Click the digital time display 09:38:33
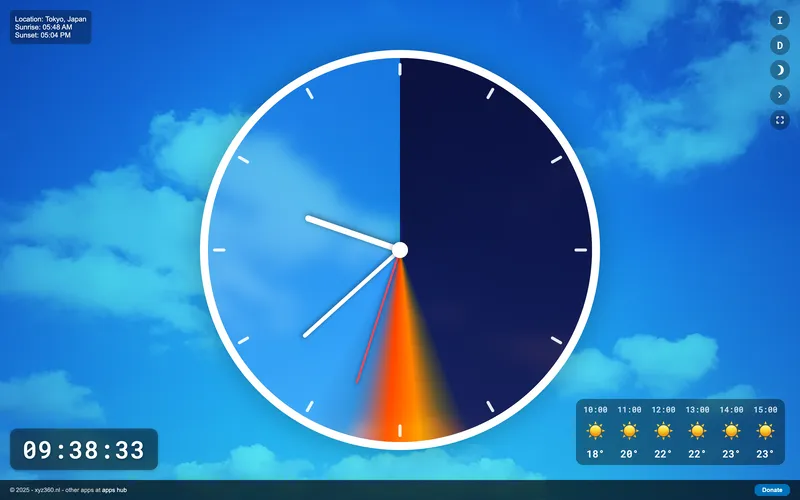 [x=84, y=450]
